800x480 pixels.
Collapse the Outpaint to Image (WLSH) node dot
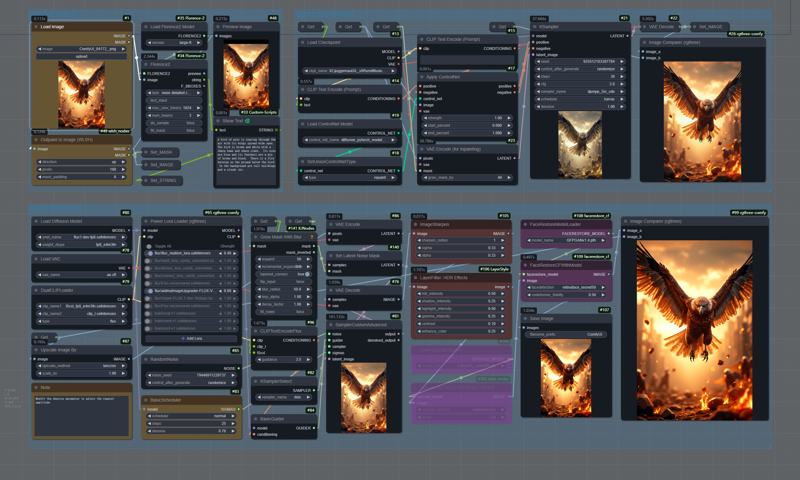click(36, 139)
